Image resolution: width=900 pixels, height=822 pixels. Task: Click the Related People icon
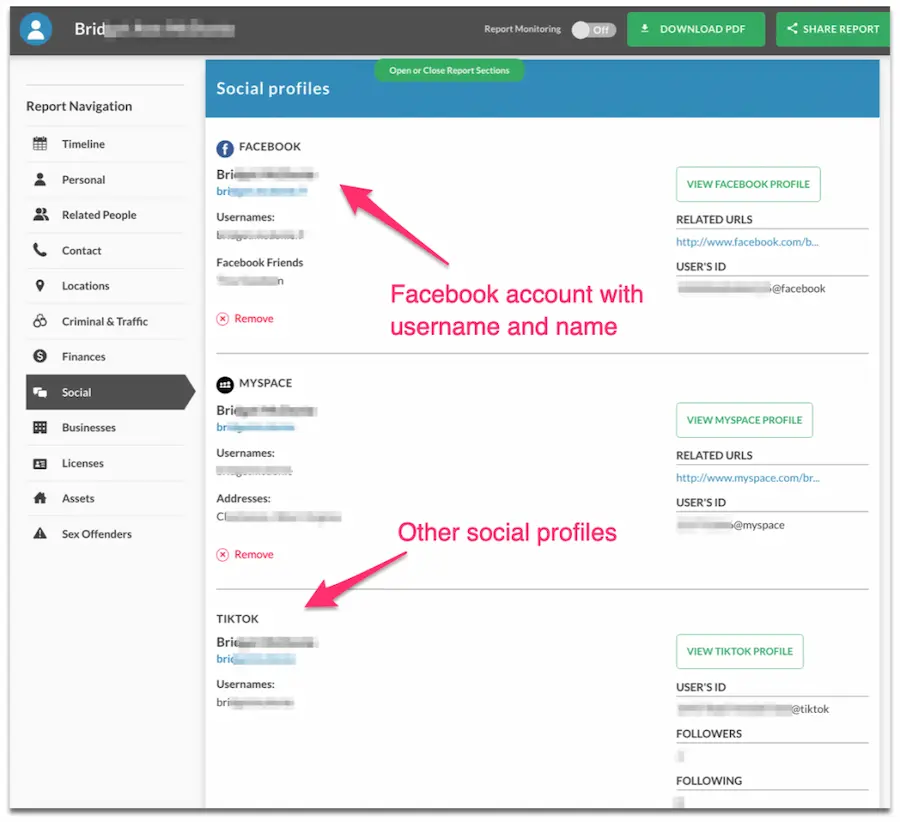(x=39, y=214)
